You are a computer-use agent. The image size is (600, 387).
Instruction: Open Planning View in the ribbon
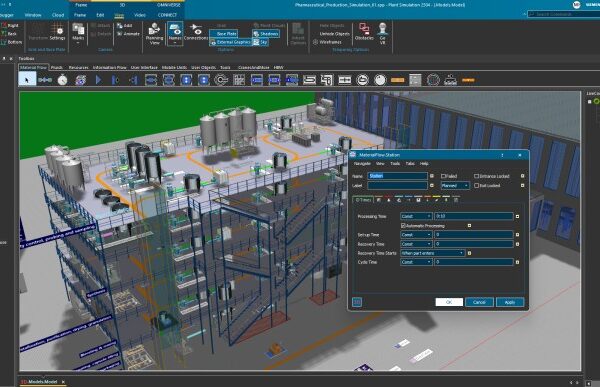pos(155,34)
